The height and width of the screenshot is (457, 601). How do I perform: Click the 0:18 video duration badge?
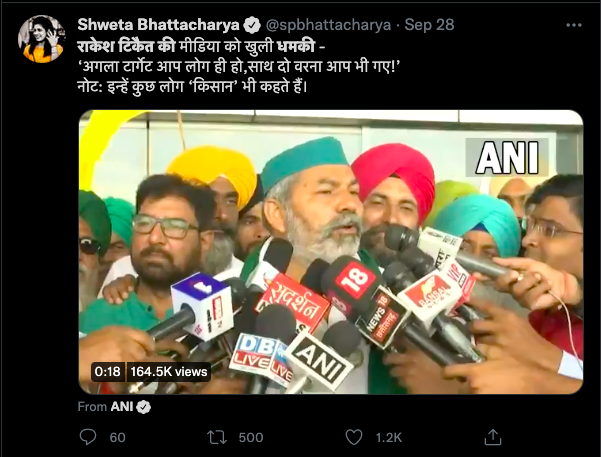[x=108, y=372]
